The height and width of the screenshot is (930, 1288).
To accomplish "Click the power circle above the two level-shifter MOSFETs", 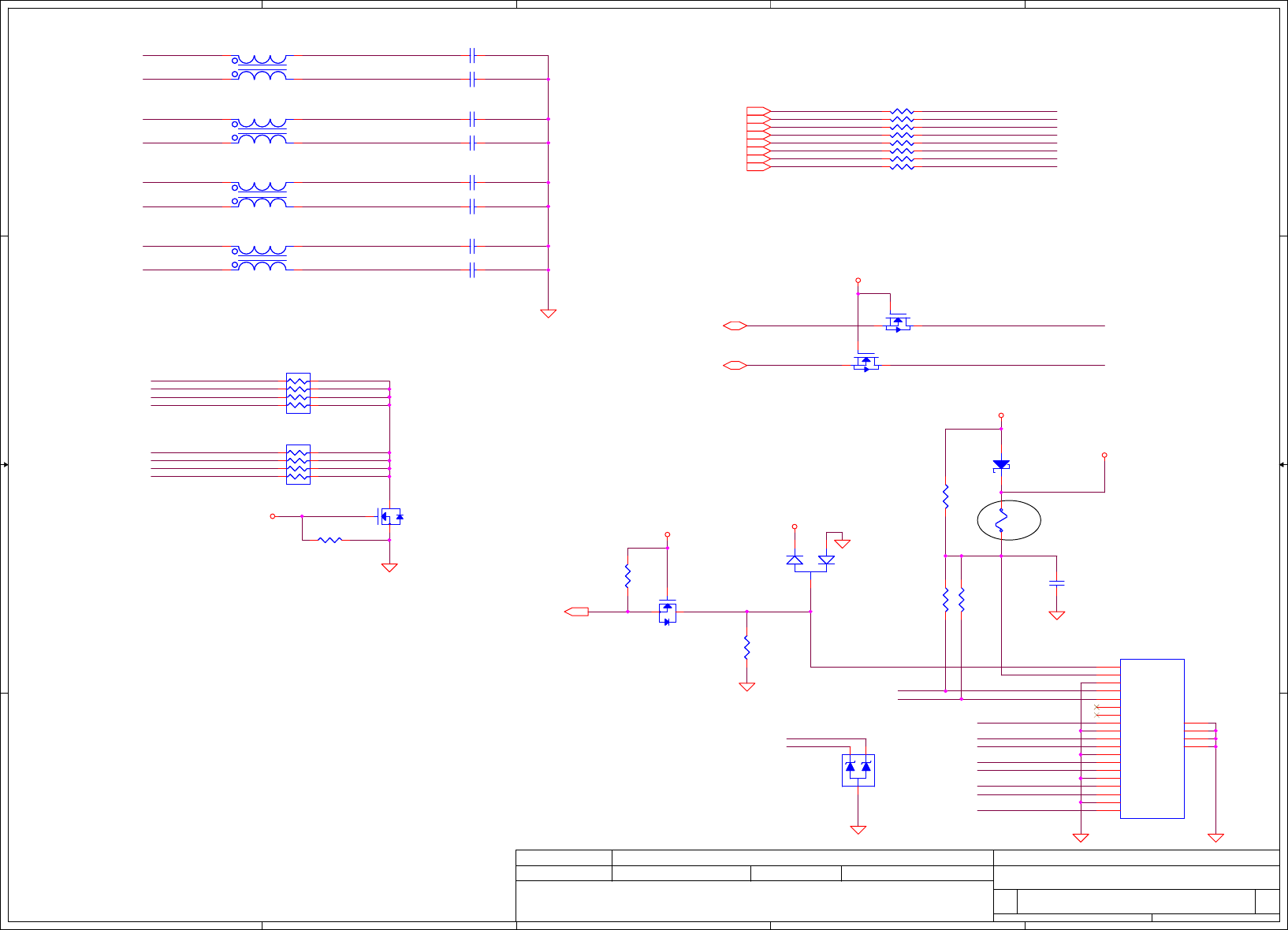I will pos(858,281).
